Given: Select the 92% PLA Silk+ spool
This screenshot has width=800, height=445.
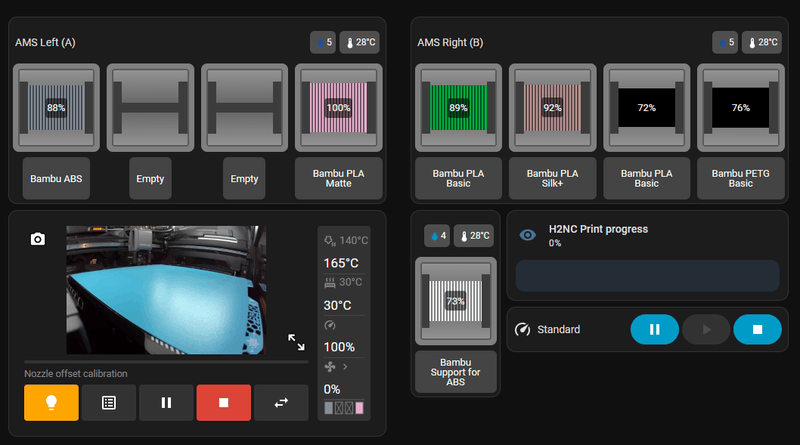Looking at the screenshot, I should pos(553,108).
